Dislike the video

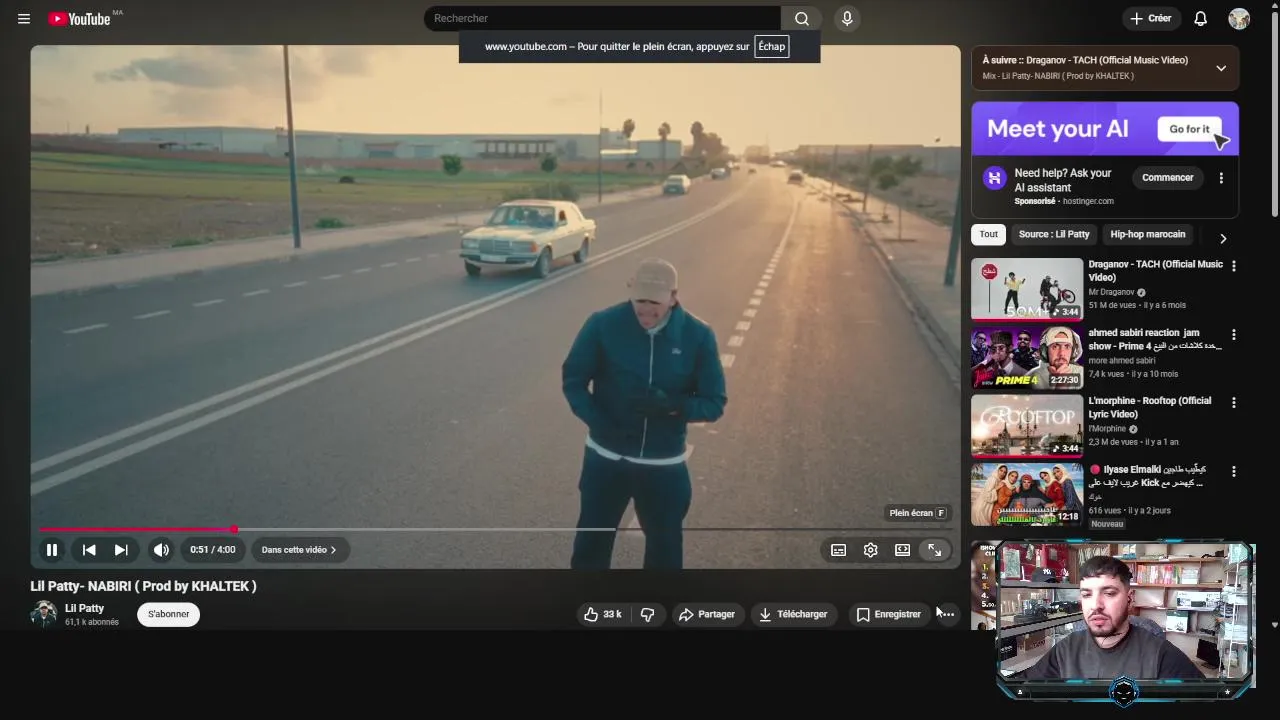coord(647,614)
